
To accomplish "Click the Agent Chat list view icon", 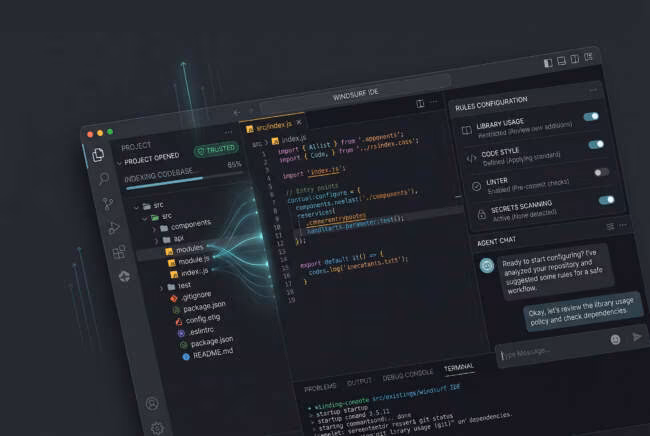I will pos(610,227).
